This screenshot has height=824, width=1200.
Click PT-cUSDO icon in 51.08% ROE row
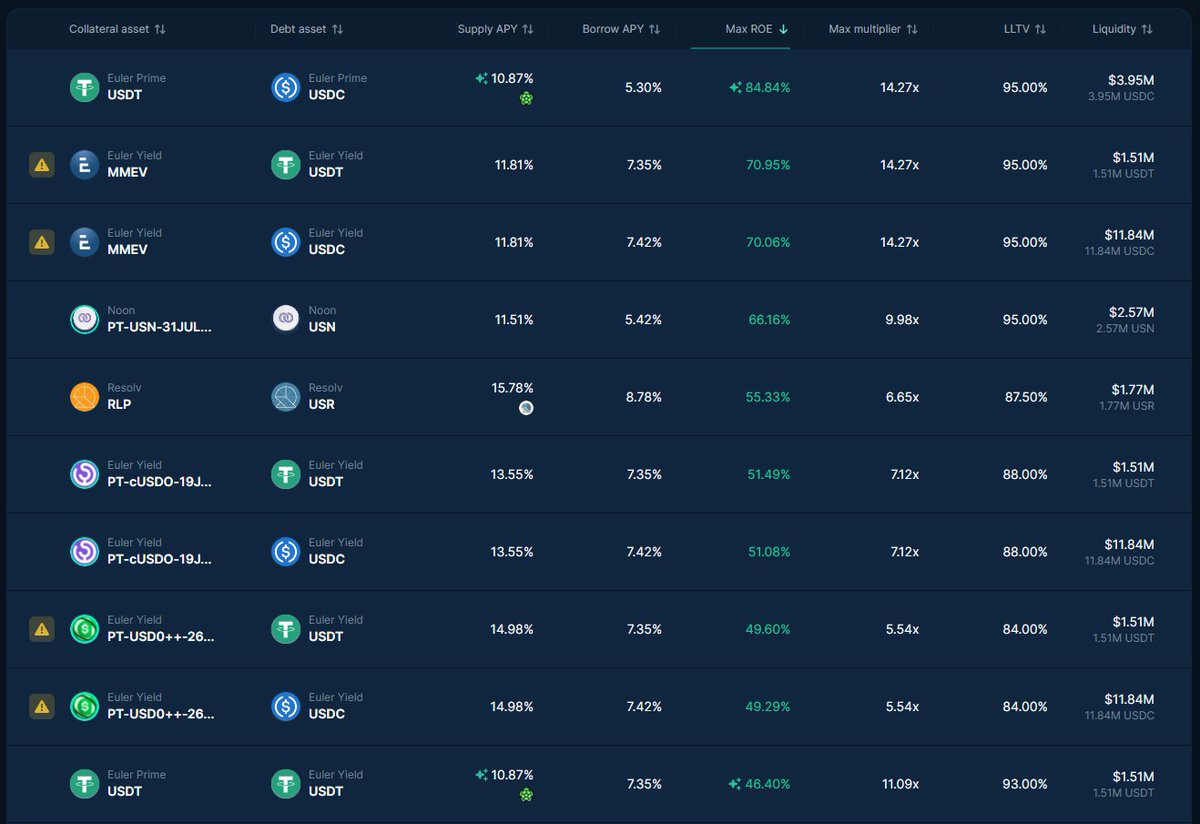85,551
